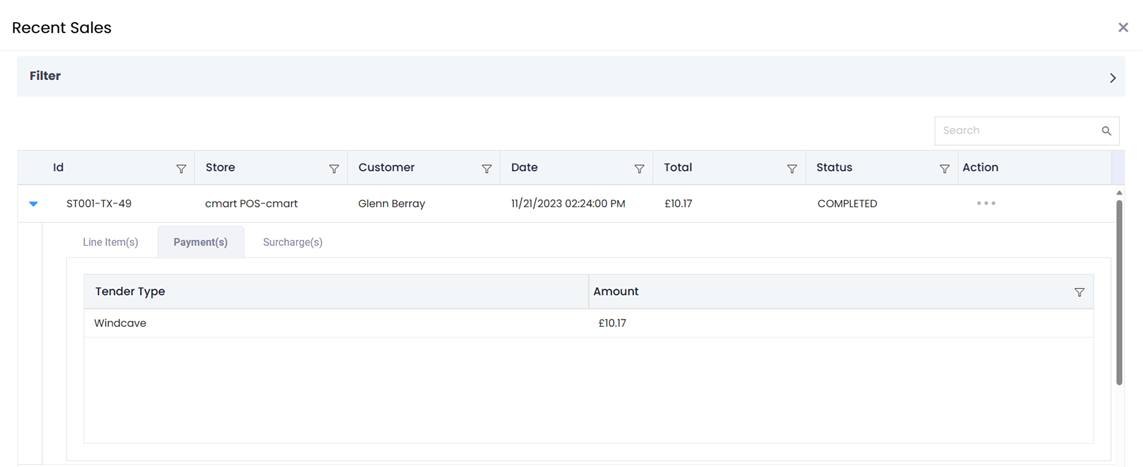Click the Customer column filter icon

click(x=487, y=169)
